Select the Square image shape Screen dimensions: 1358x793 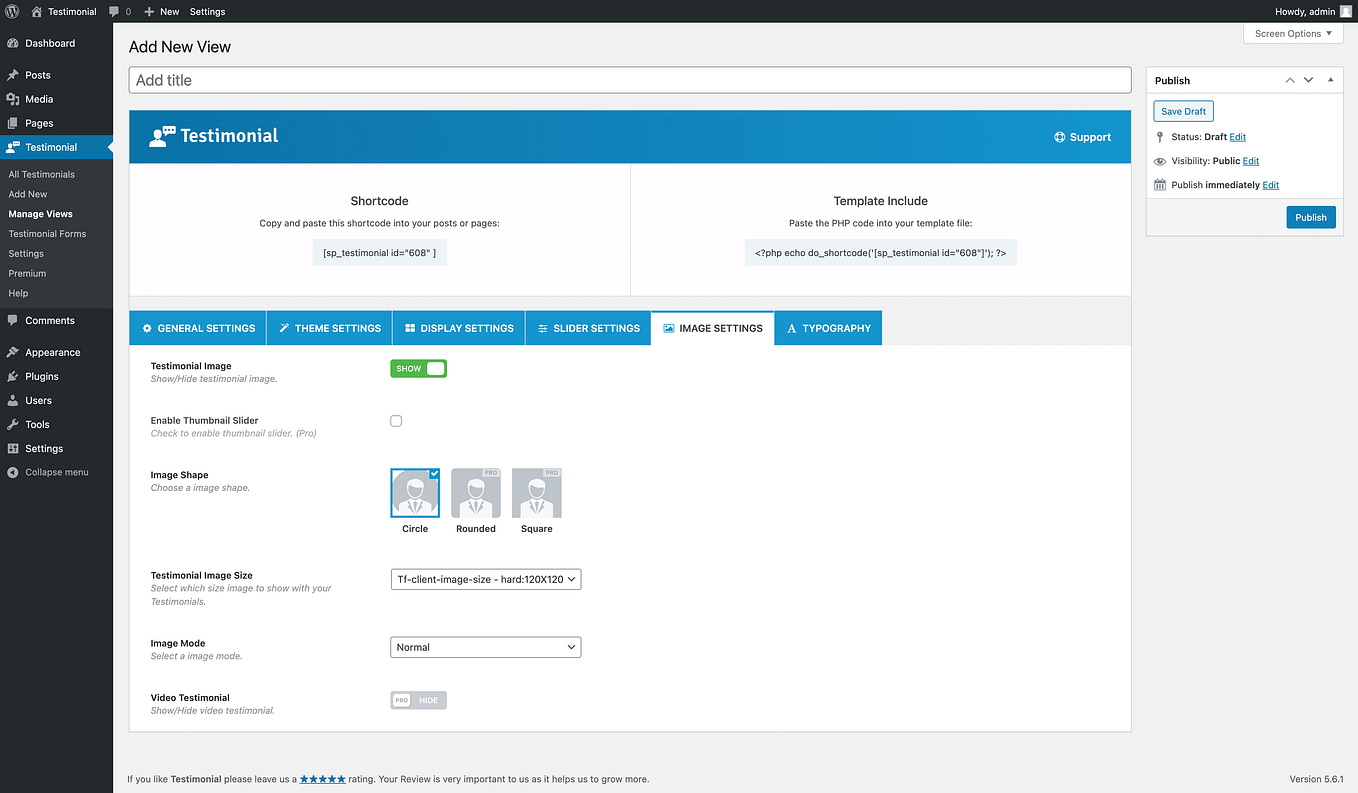coord(537,492)
